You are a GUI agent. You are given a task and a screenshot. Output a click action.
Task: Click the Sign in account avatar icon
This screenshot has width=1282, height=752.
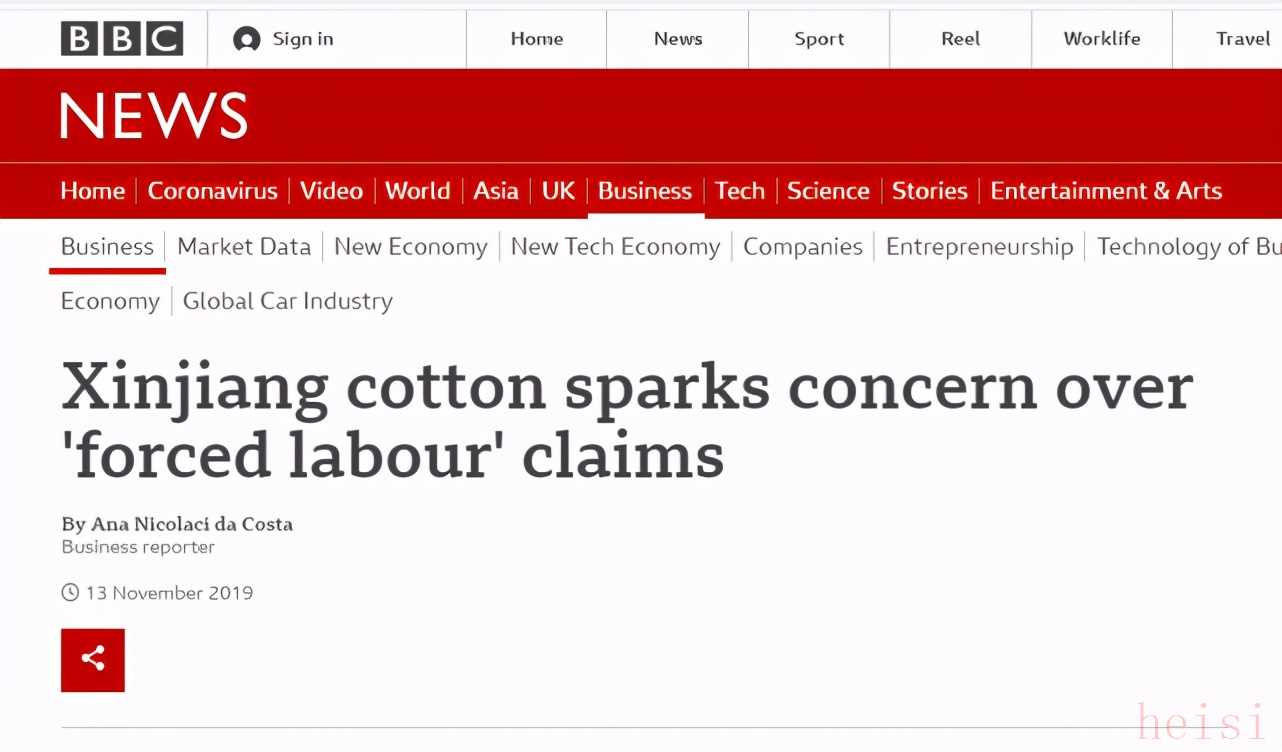coord(246,39)
